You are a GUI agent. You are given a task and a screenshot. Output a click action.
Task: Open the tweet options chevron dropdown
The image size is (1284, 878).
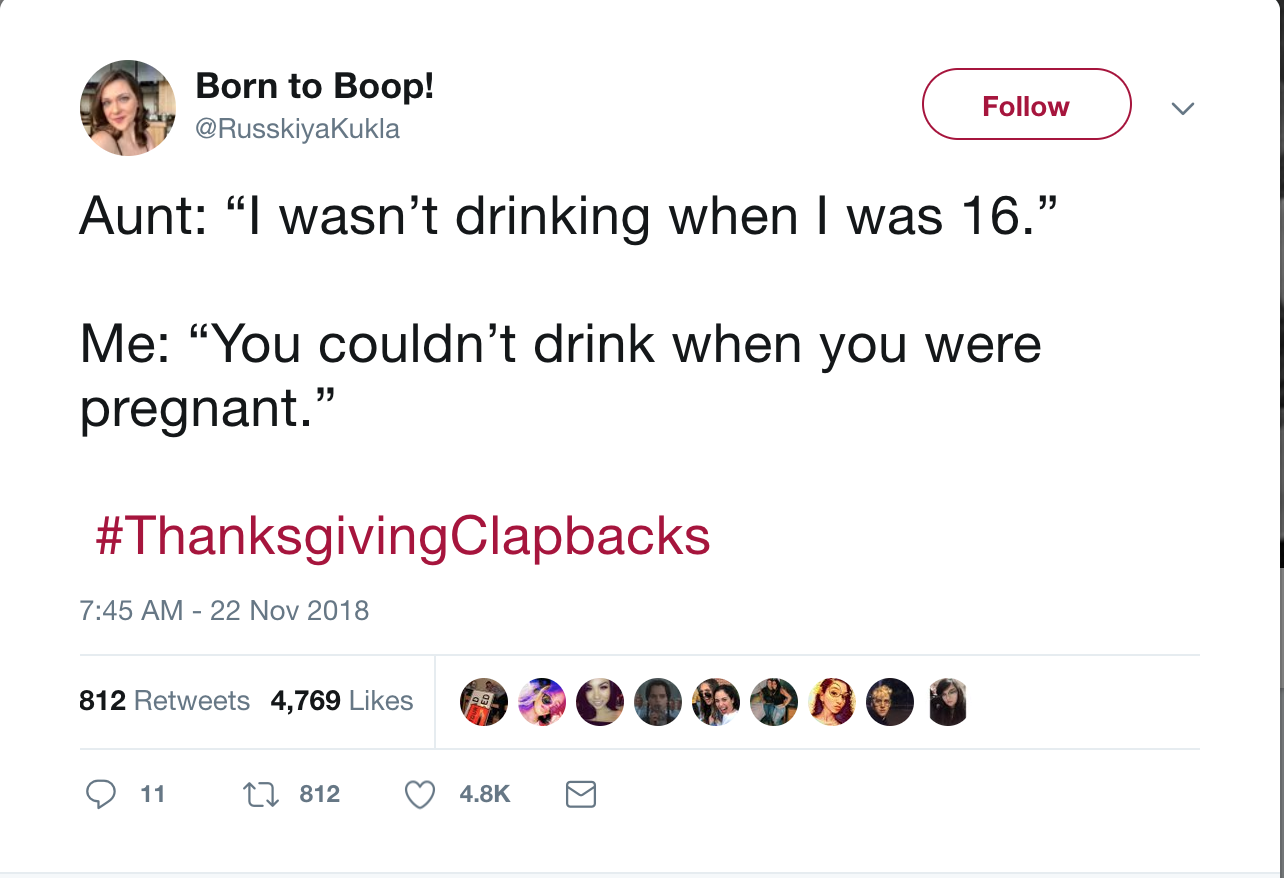pyautogui.click(x=1182, y=106)
